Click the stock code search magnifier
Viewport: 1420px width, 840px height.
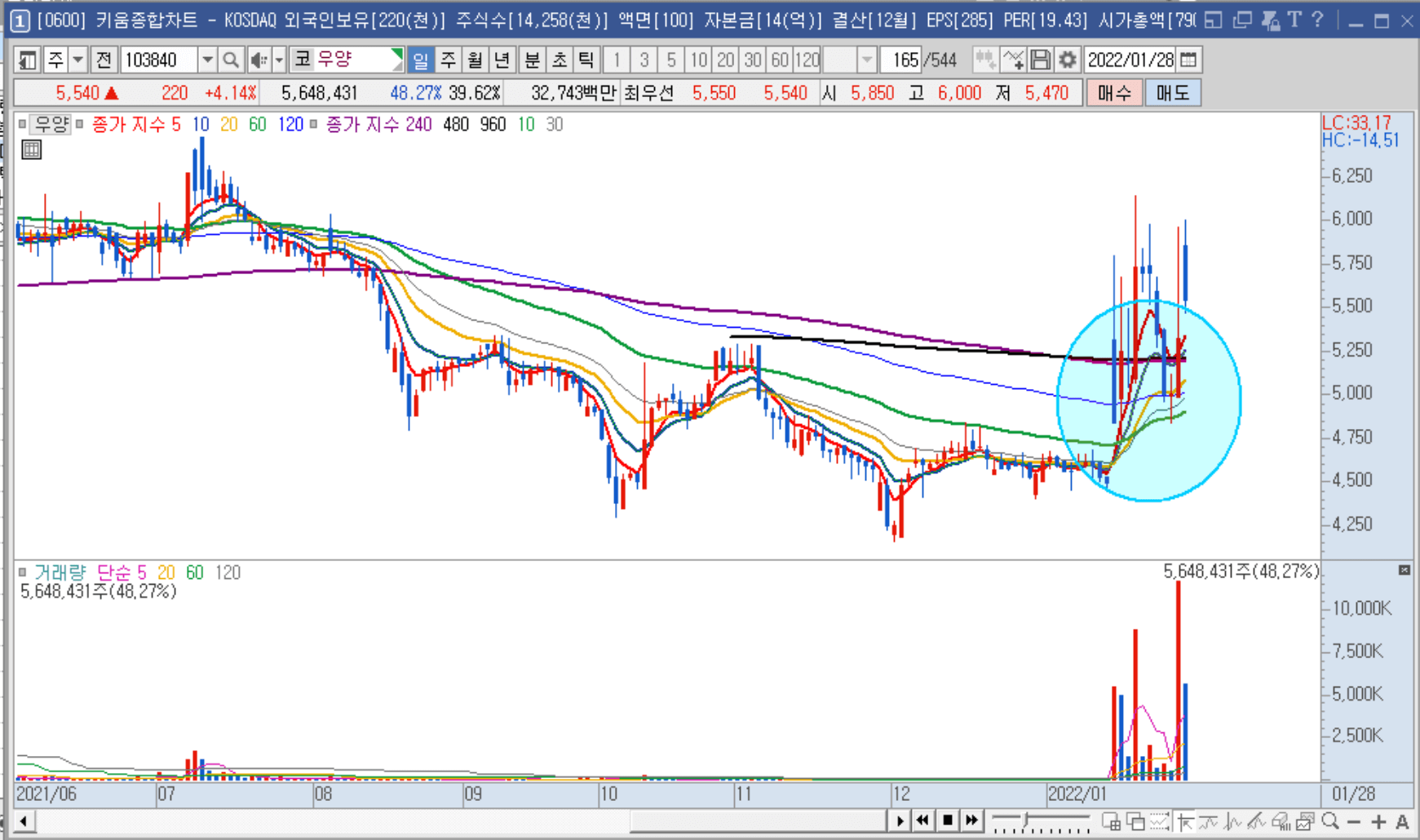pos(231,60)
